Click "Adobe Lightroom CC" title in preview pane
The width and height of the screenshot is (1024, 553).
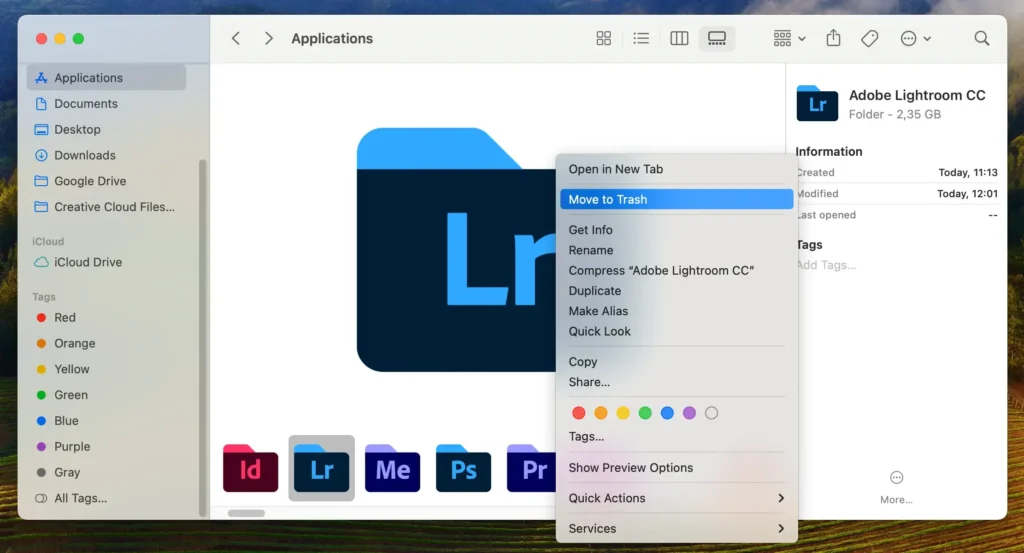(x=917, y=95)
